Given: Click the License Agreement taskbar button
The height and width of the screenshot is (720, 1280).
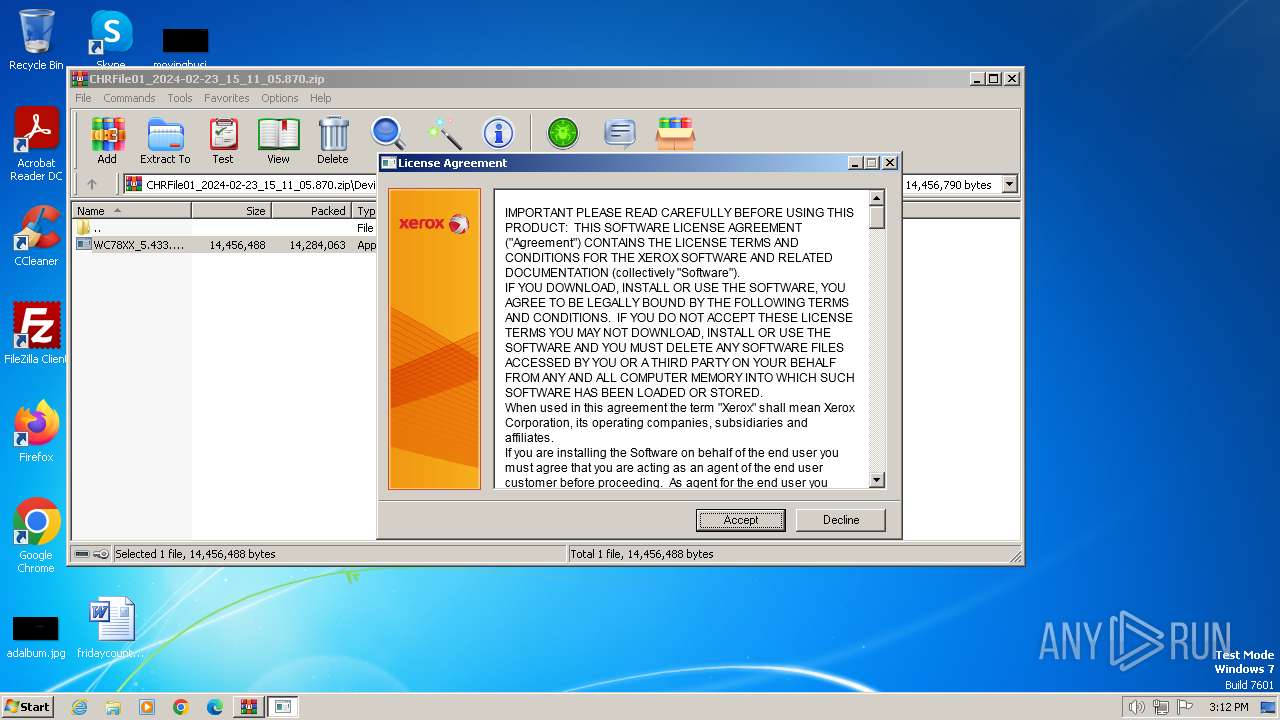Looking at the screenshot, I should pyautogui.click(x=283, y=707).
